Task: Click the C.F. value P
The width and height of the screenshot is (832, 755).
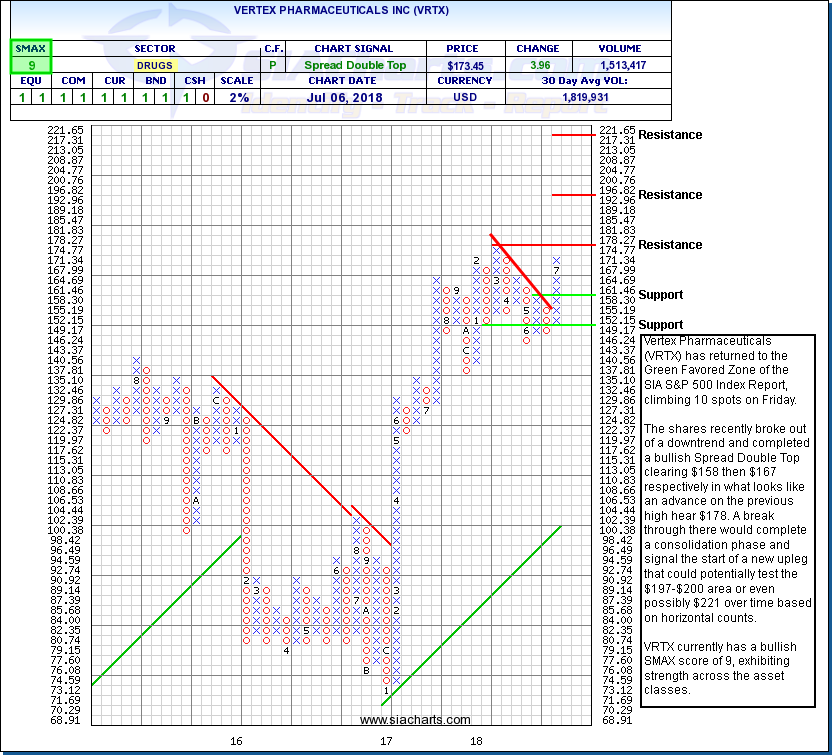Action: [273, 66]
